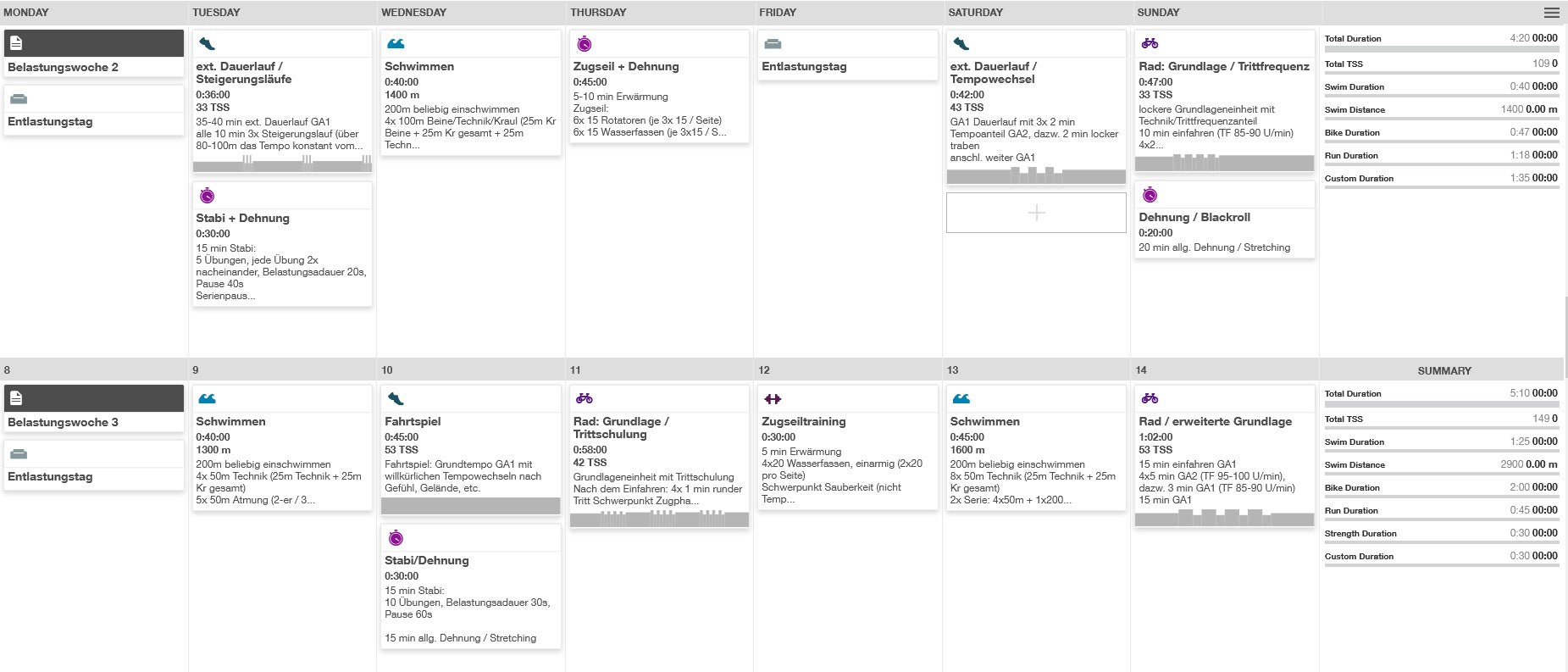Click the swim icon on the 1400 m Schwimmen workout

click(x=396, y=44)
